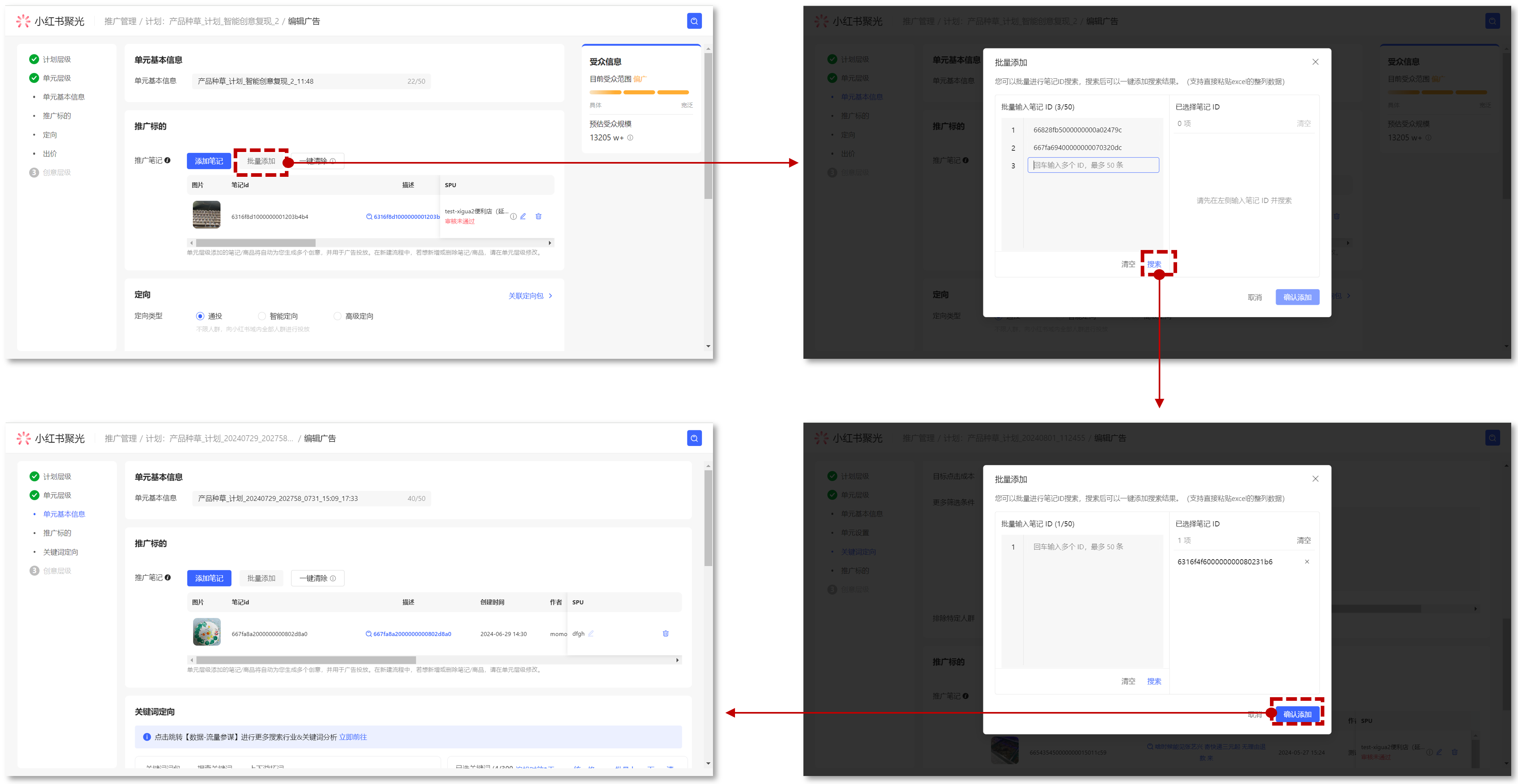This screenshot has height=784, width=1518.
Task: Delete note 6316f8d1000000001203b4b4 with trash icon
Action: click(539, 216)
